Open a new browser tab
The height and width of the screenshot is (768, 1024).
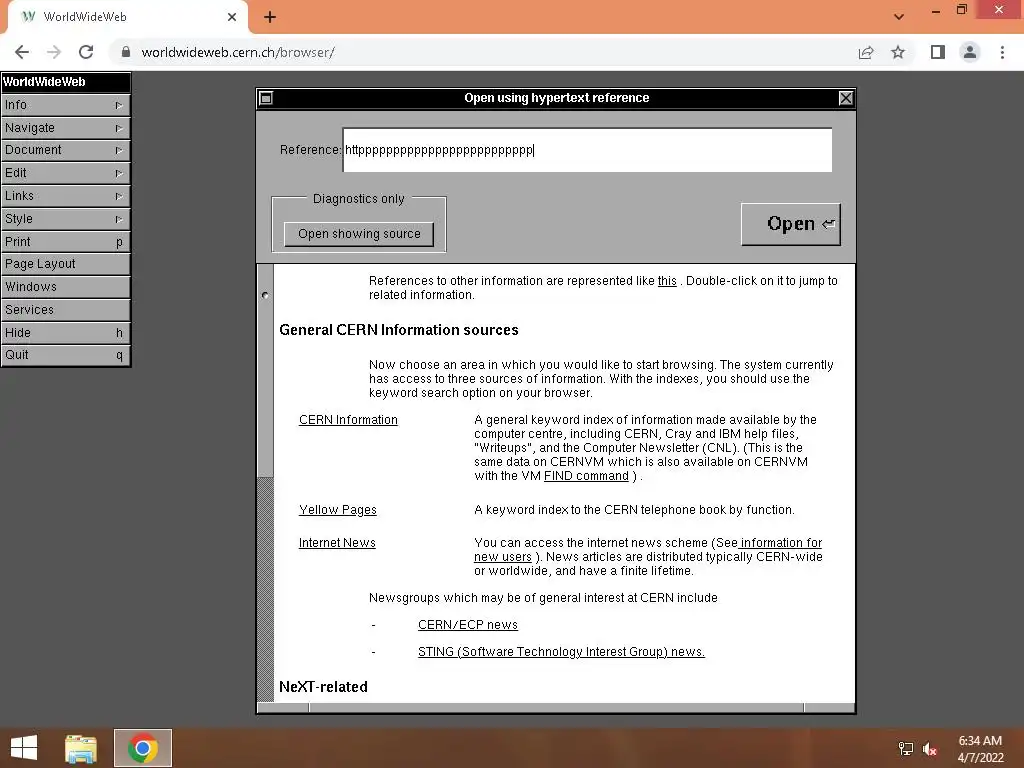pyautogui.click(x=270, y=17)
